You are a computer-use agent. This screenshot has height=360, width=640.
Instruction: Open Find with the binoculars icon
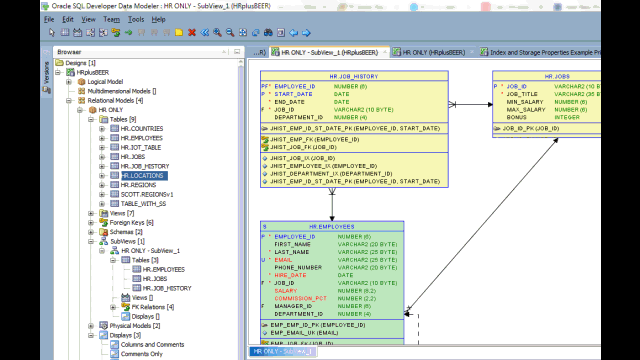click(x=268, y=33)
